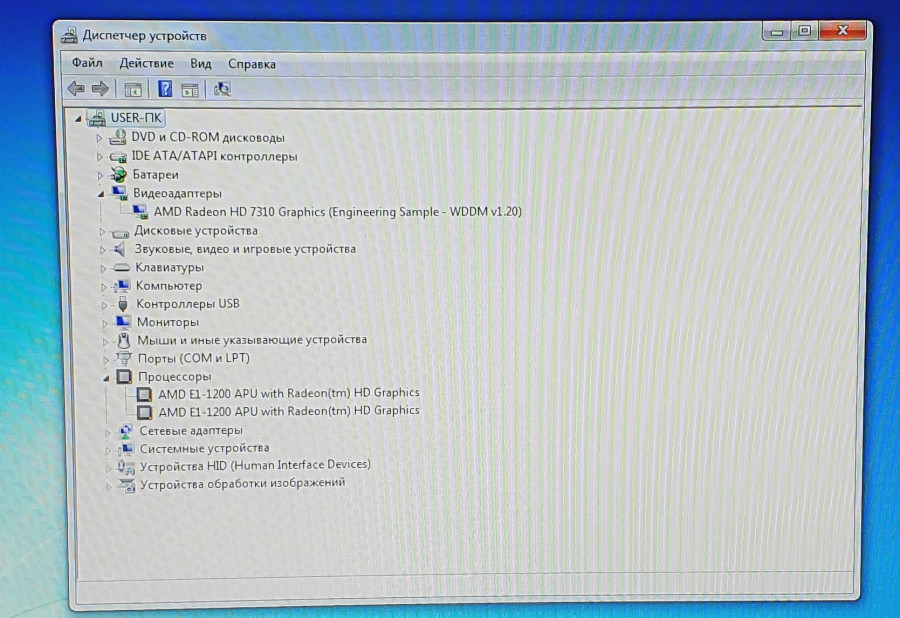900x618 pixels.
Task: Click the Порты (COM и LPT) icon
Action: tap(123, 359)
